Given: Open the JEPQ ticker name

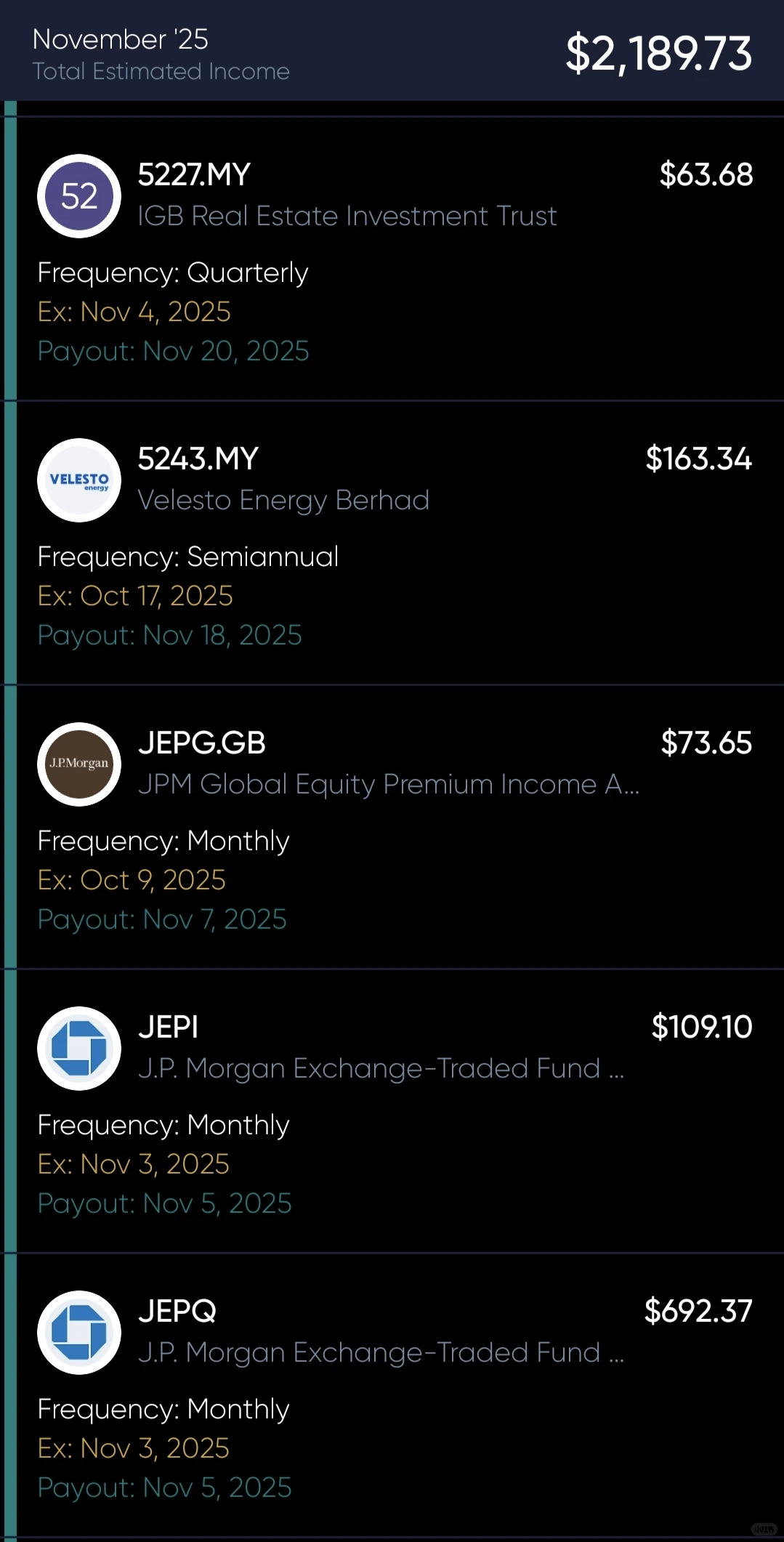Looking at the screenshot, I should 177,1312.
